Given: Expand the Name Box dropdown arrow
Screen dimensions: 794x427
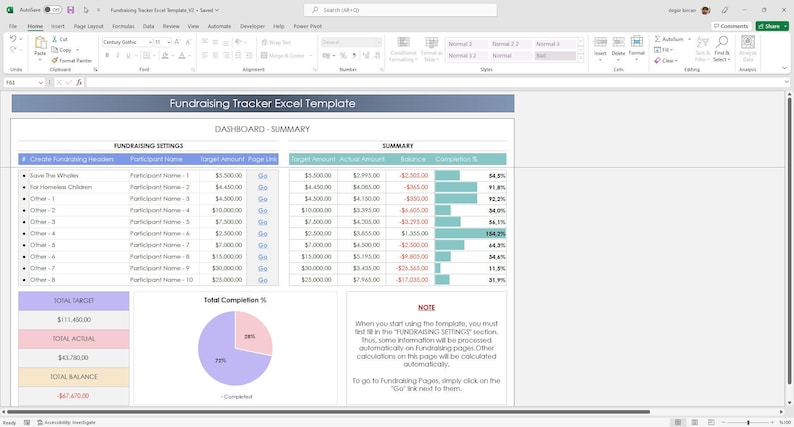Looking at the screenshot, I should click(x=41, y=82).
